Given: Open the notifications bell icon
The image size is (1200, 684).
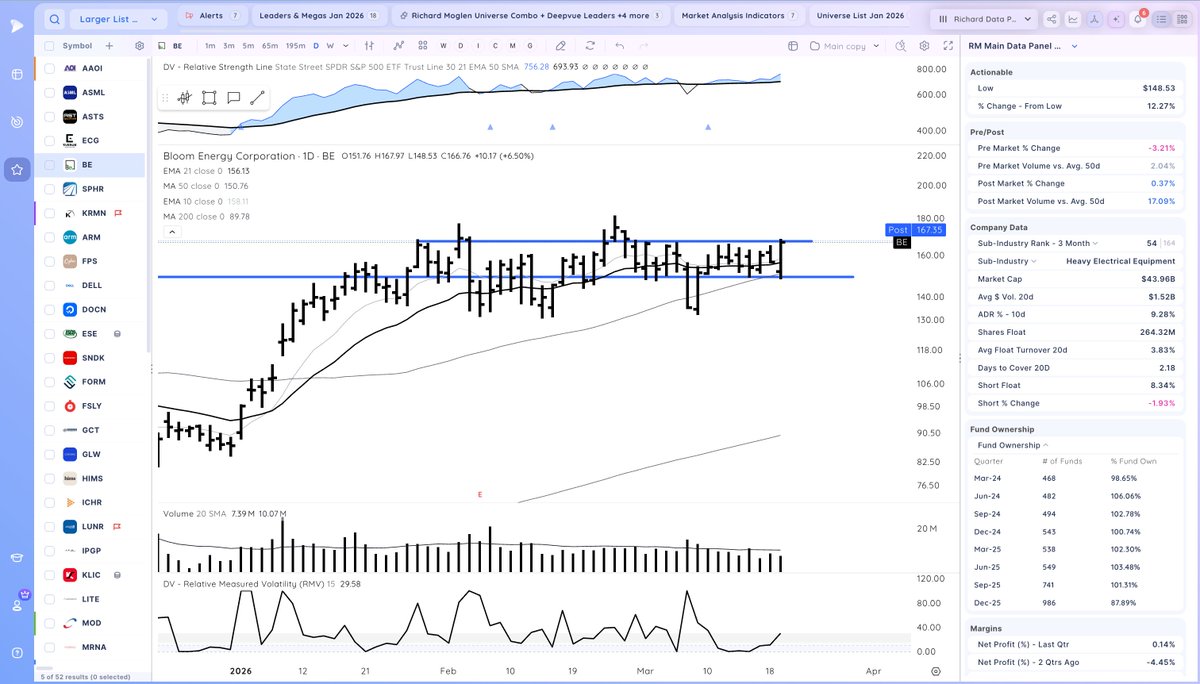Looking at the screenshot, I should [1139, 19].
